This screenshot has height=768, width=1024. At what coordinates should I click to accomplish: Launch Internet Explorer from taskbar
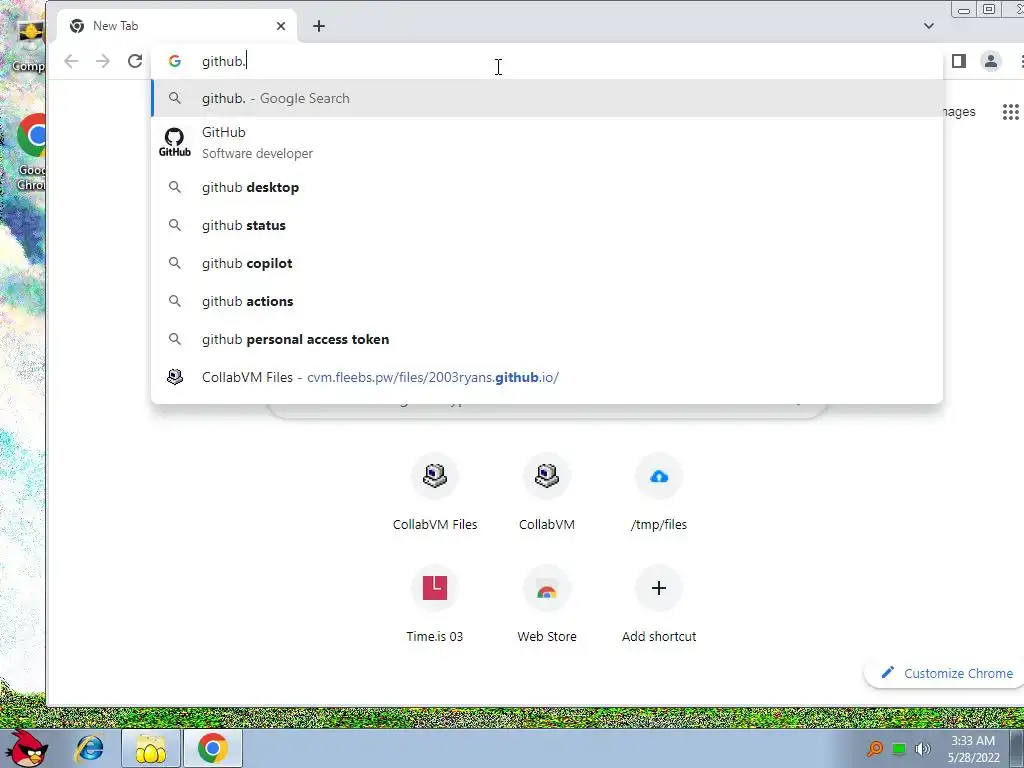click(x=89, y=749)
